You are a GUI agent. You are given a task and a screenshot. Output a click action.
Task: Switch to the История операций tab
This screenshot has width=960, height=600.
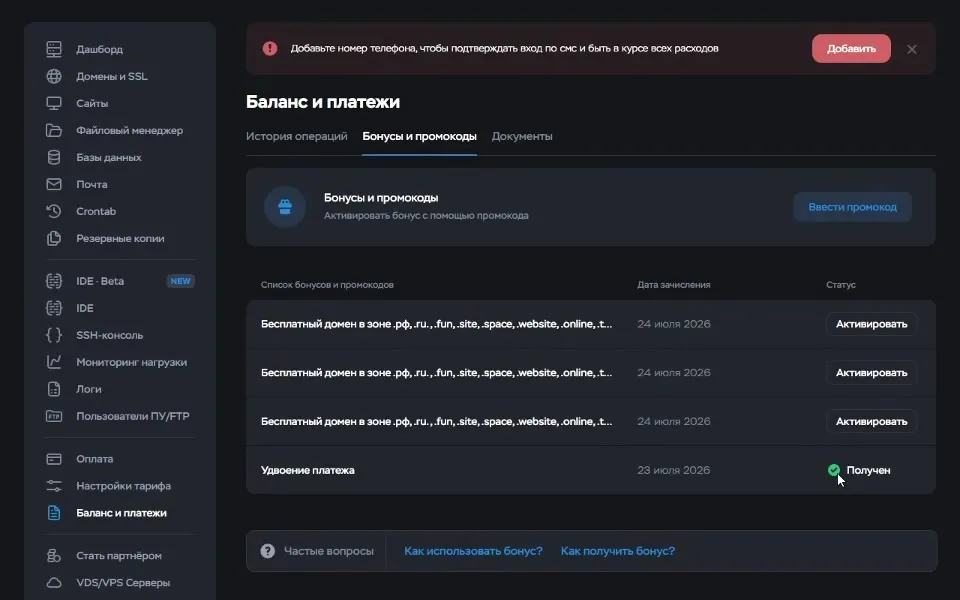click(x=296, y=137)
